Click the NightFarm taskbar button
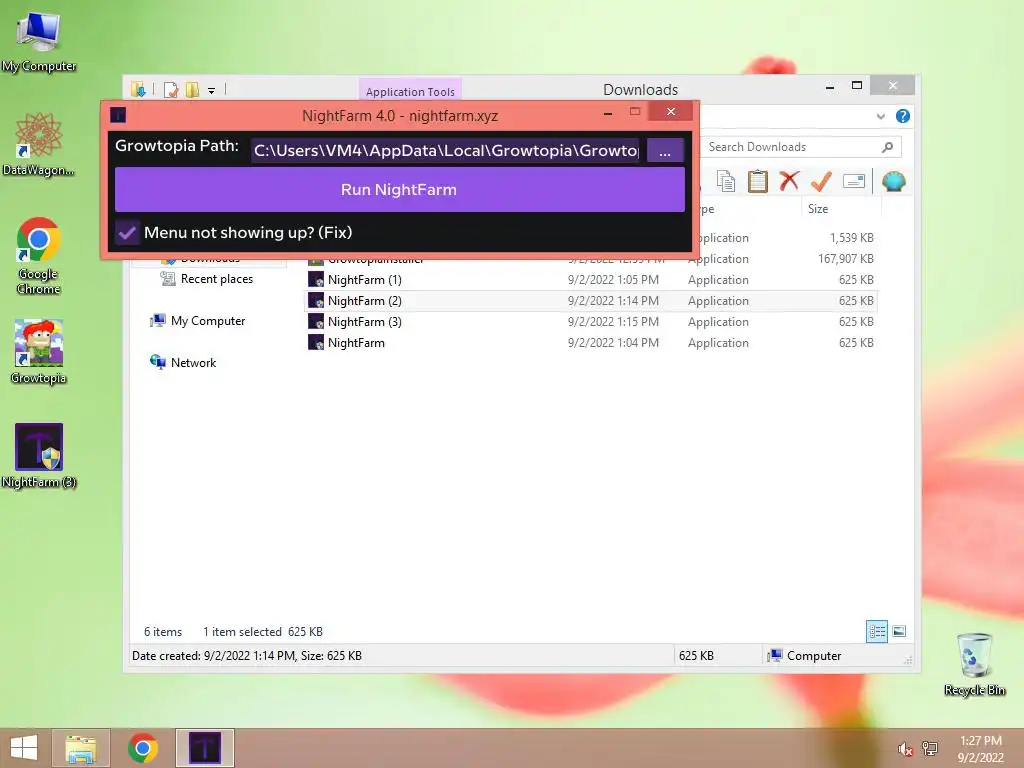 pos(204,748)
